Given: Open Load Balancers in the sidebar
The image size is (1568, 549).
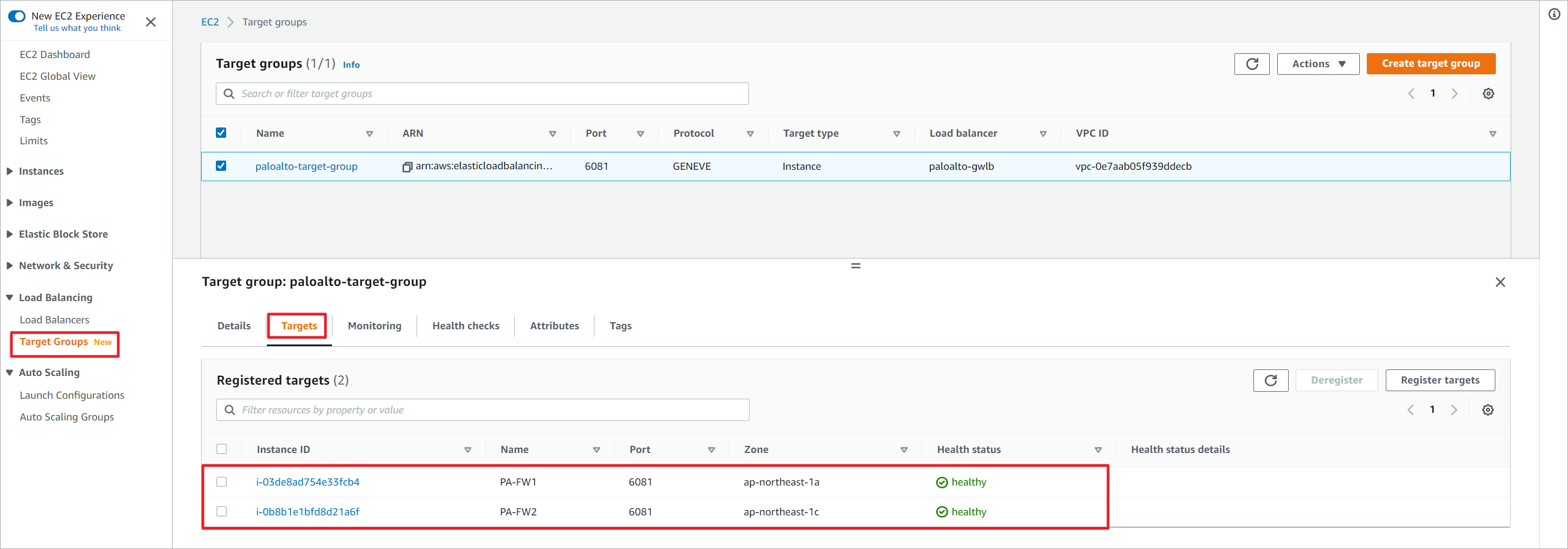Looking at the screenshot, I should [x=54, y=320].
